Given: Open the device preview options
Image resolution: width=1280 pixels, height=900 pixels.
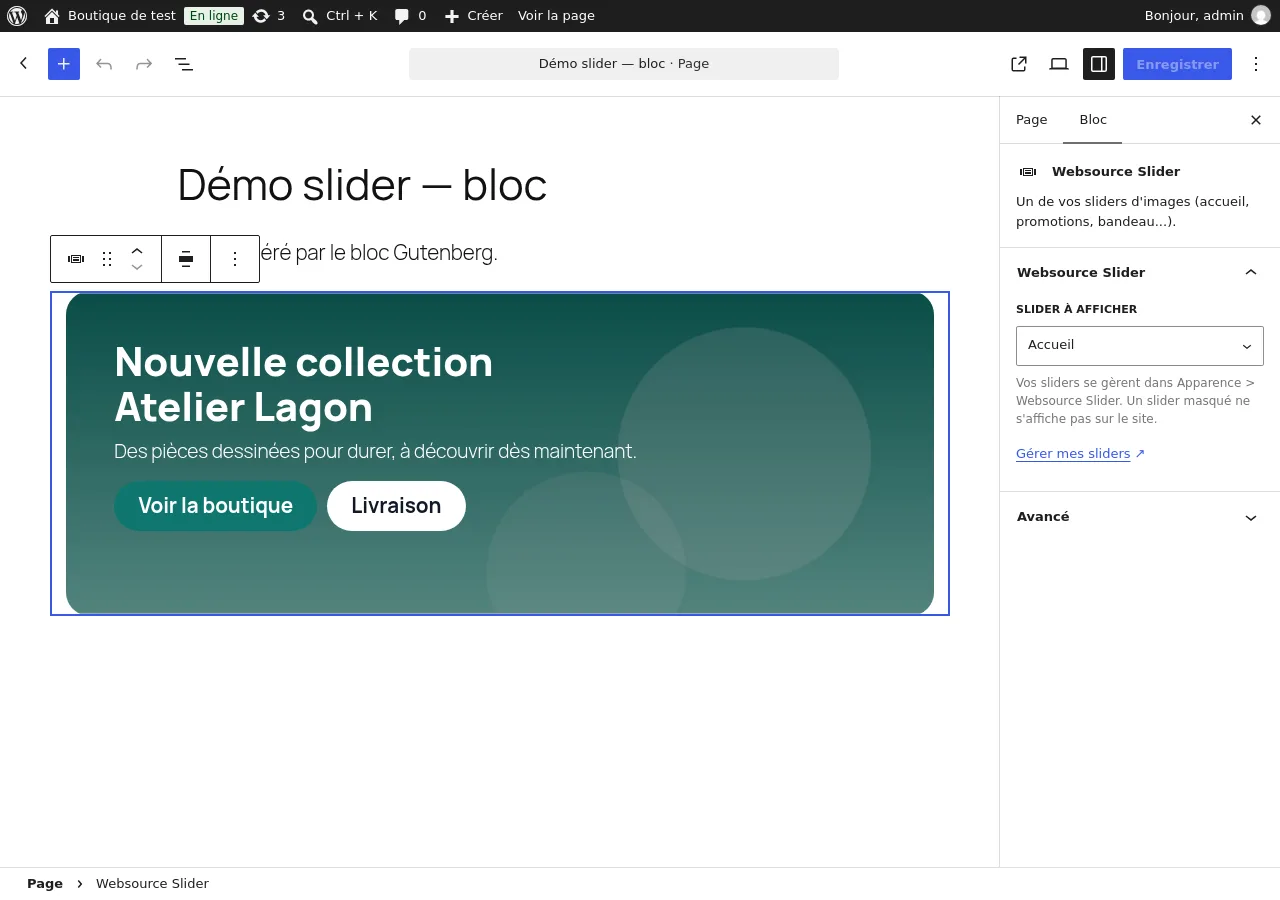Looking at the screenshot, I should coord(1059,64).
